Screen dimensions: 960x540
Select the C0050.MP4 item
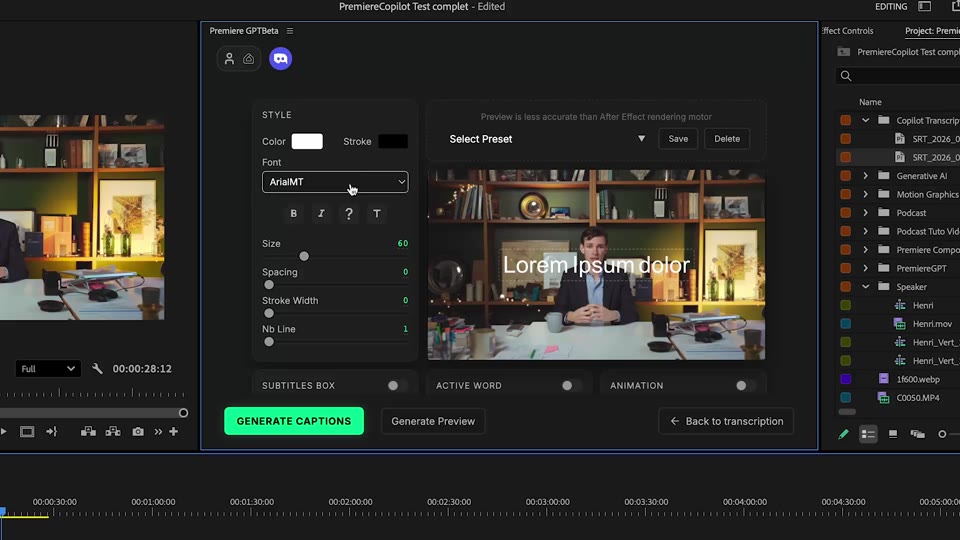click(917, 398)
